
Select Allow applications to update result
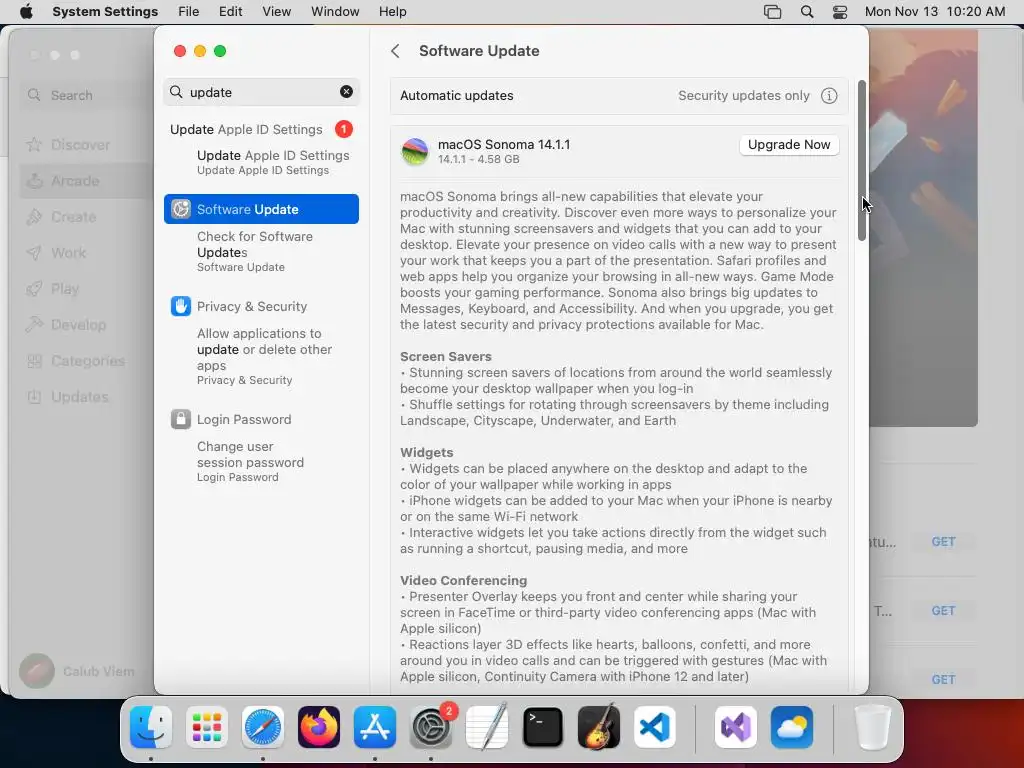(x=264, y=356)
